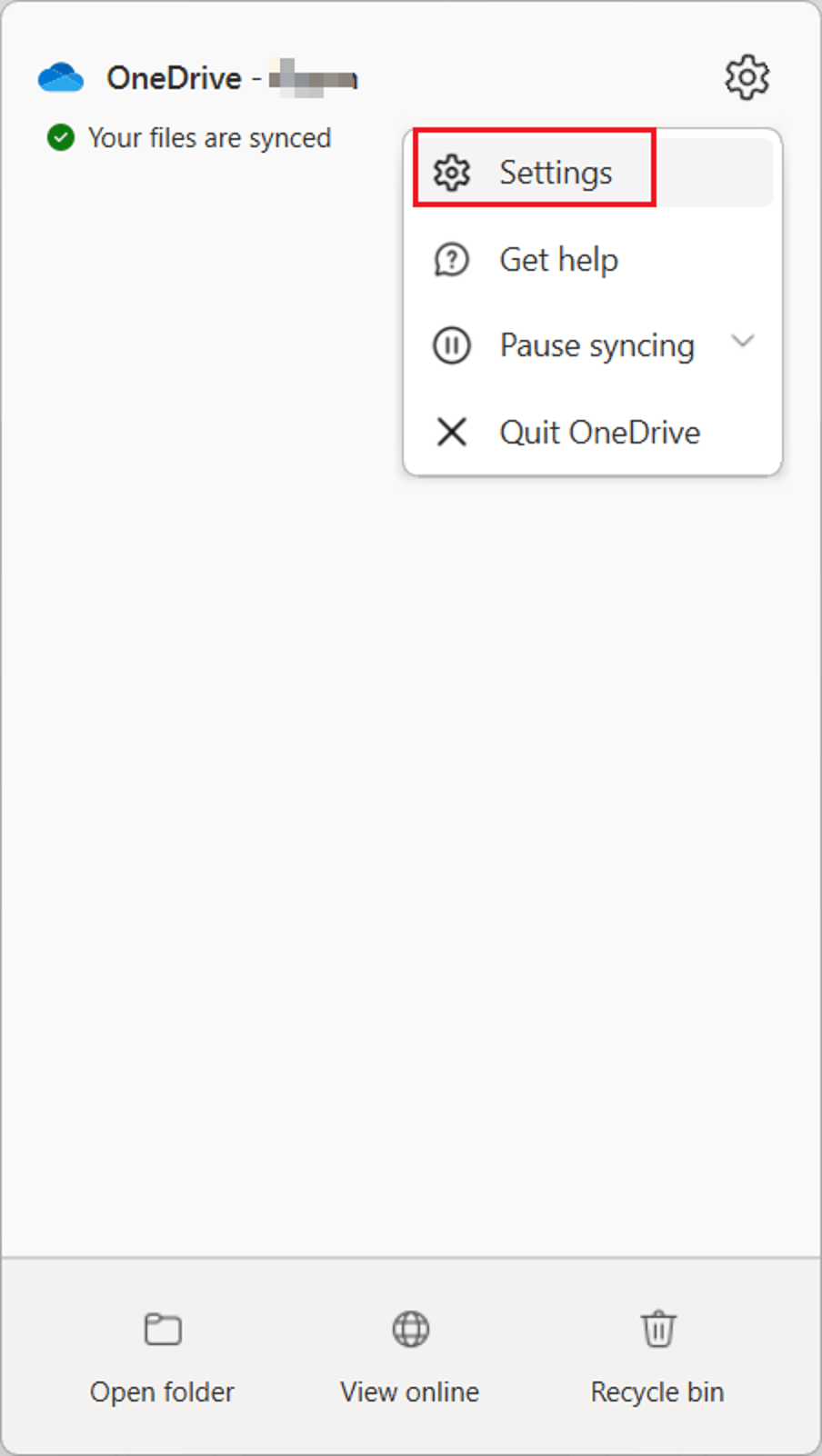The height and width of the screenshot is (1456, 822).
Task: Click the OneDrive title text in header
Action: click(x=174, y=78)
